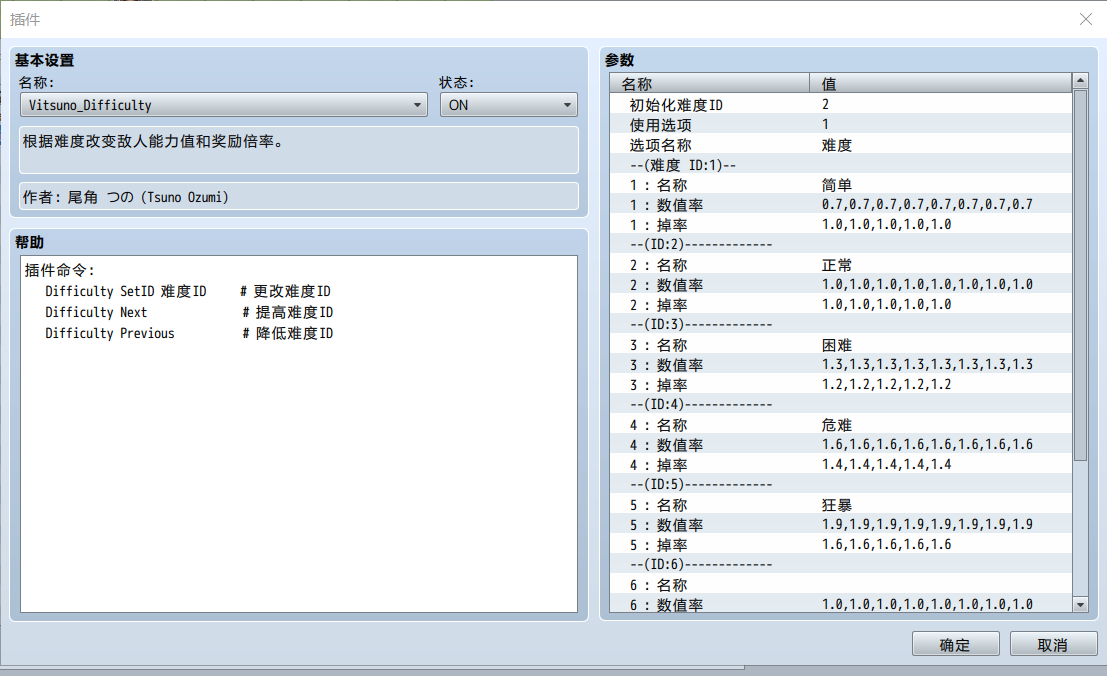1107x676 pixels.
Task: Select the '6 : 名称' parameter row
Action: [x=841, y=584]
